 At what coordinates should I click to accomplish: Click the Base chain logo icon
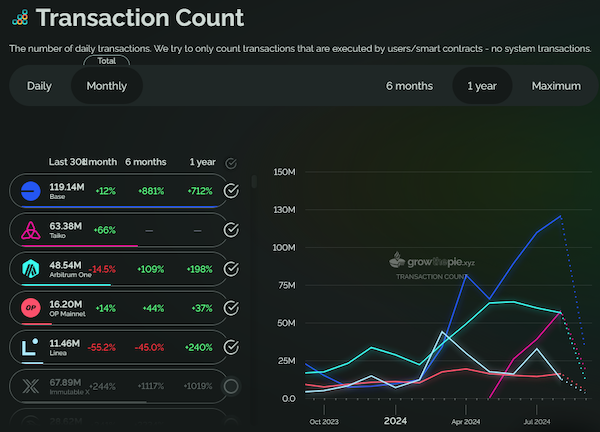(x=31, y=191)
